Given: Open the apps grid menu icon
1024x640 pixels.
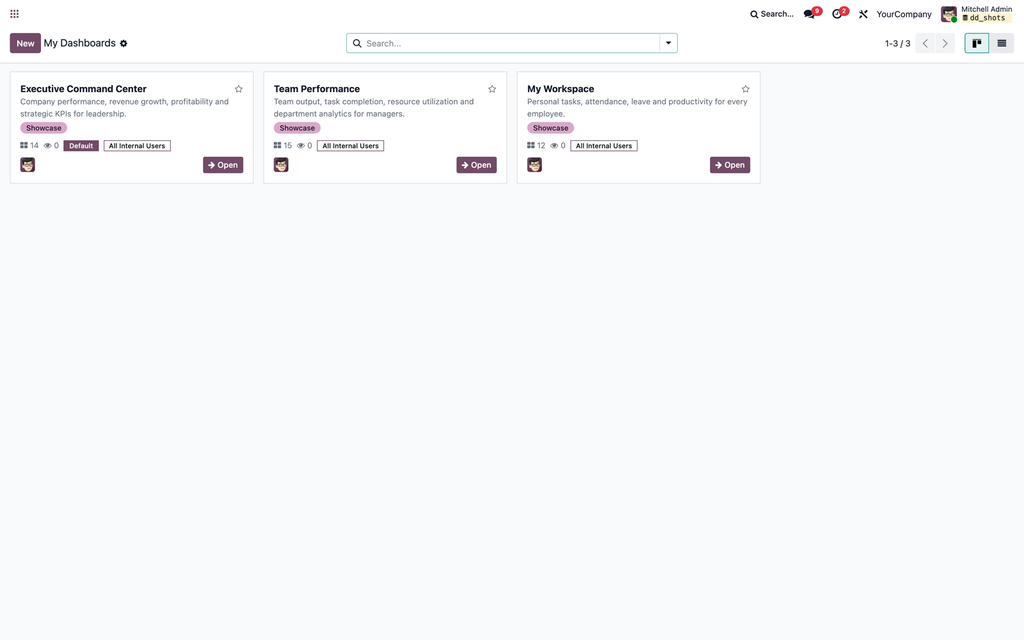Looking at the screenshot, I should pos(14,14).
